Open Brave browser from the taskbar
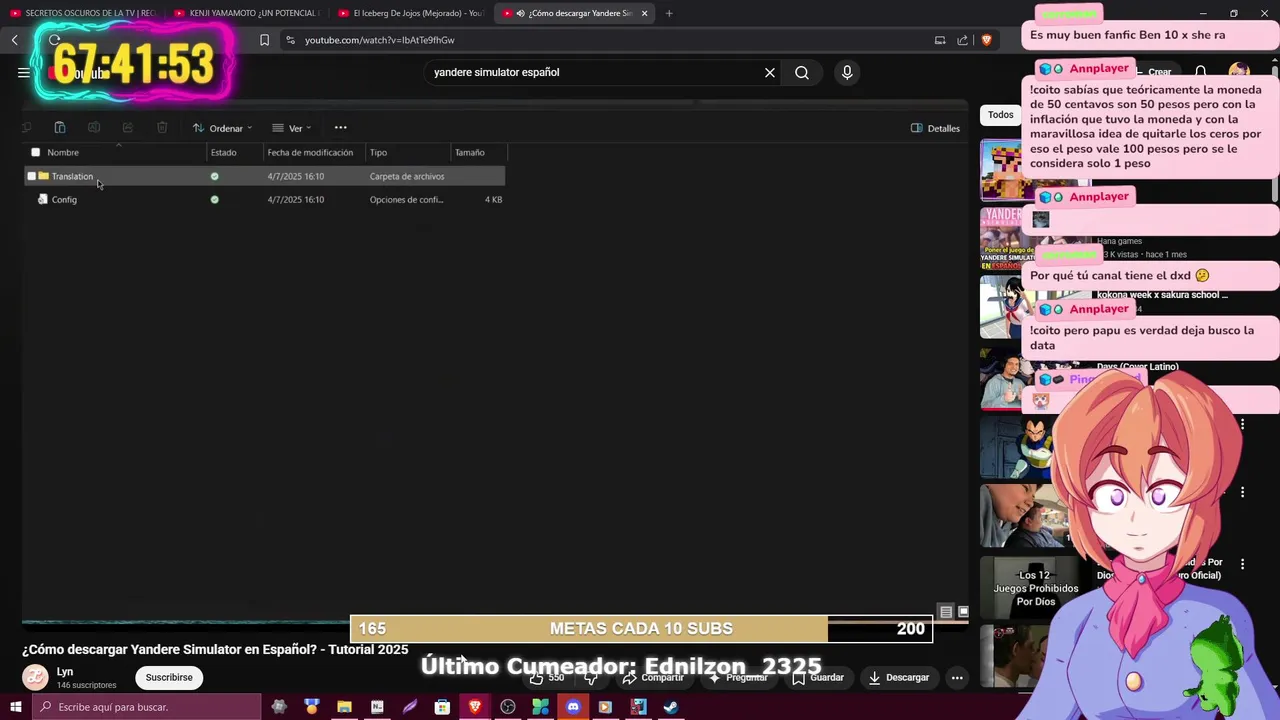This screenshot has height=720, width=1280. [475, 707]
